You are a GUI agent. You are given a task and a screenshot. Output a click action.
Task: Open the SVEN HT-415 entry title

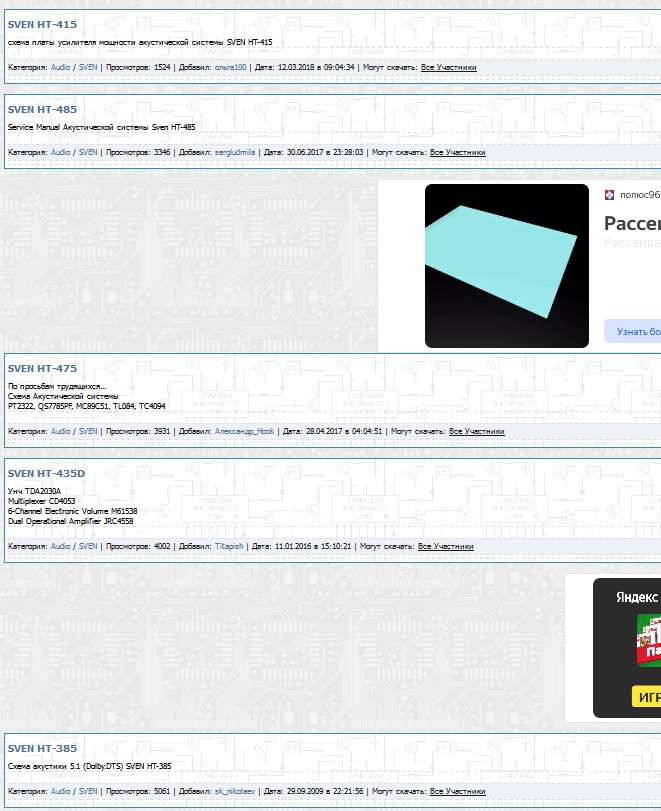click(x=41, y=24)
